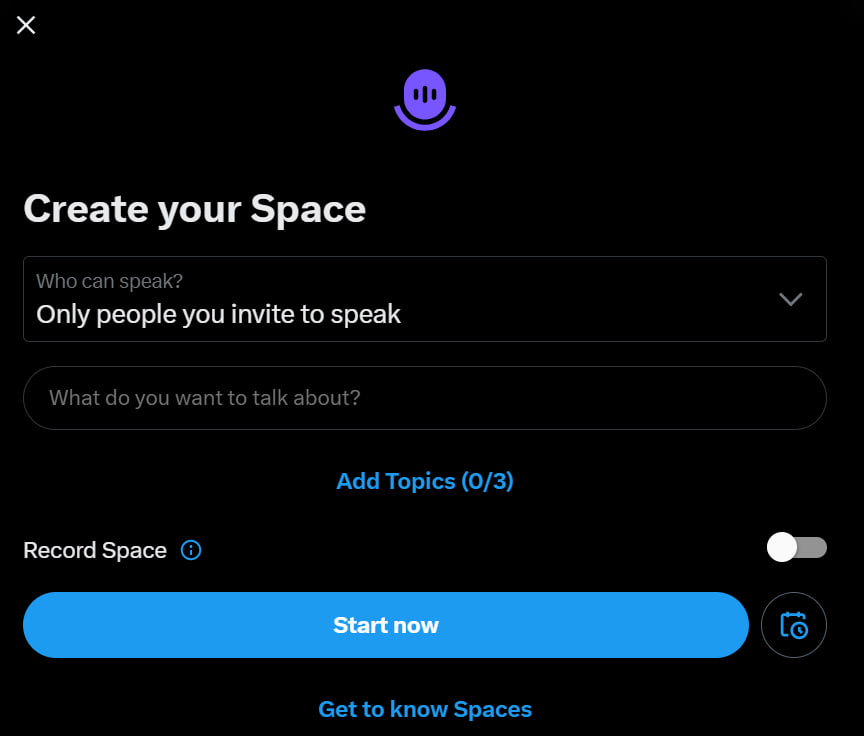Click the Record Space label text

pos(95,550)
